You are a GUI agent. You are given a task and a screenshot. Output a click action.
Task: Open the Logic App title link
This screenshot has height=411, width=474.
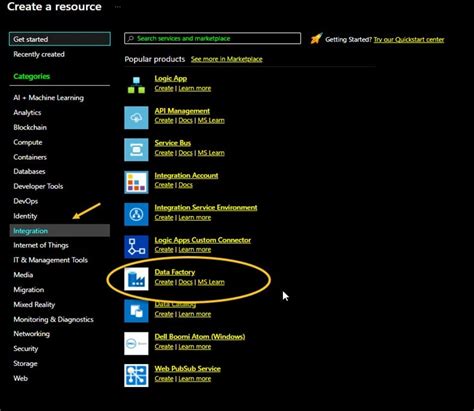171,79
